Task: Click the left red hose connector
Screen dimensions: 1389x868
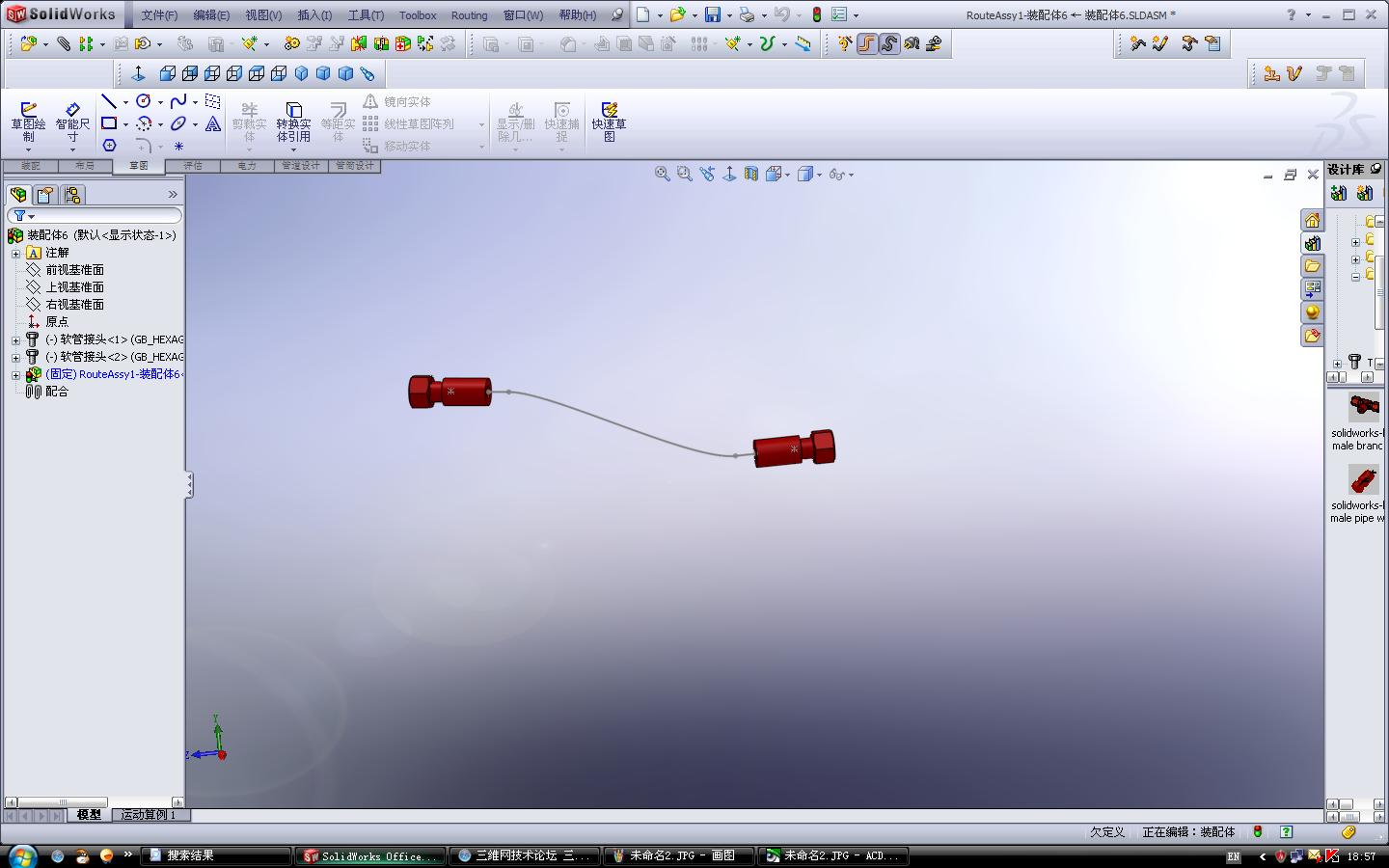Action: 449,392
